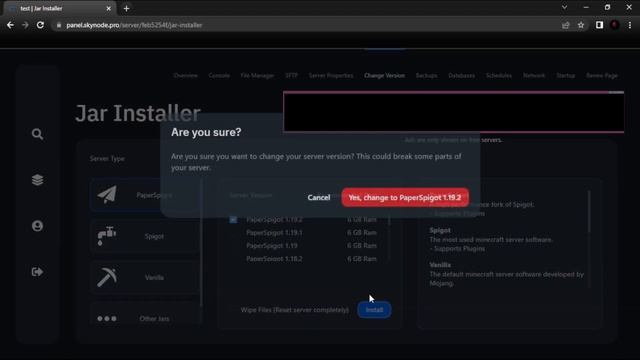Open the browser side panel icon
Image resolution: width=640 pixels, height=360 pixels.
click(x=599, y=25)
